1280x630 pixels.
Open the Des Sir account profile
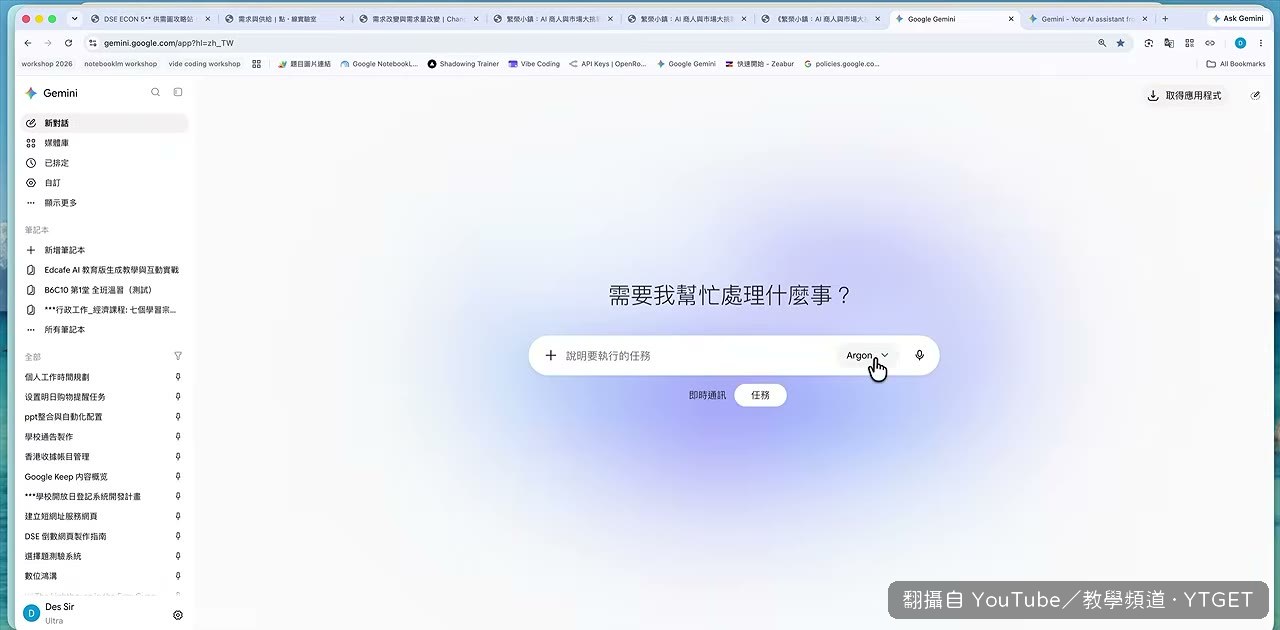(x=50, y=613)
